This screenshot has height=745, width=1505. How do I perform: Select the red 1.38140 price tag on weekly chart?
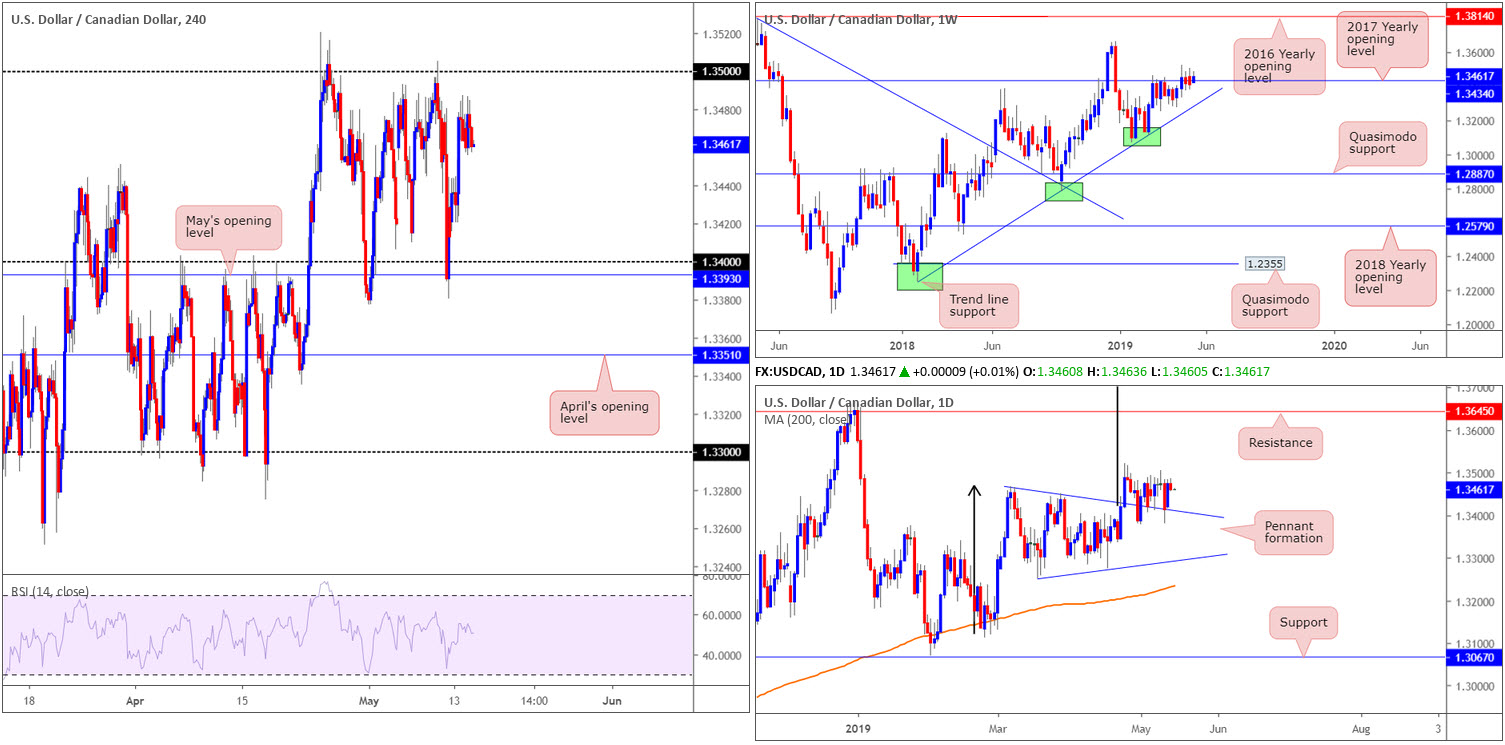pos(1475,17)
